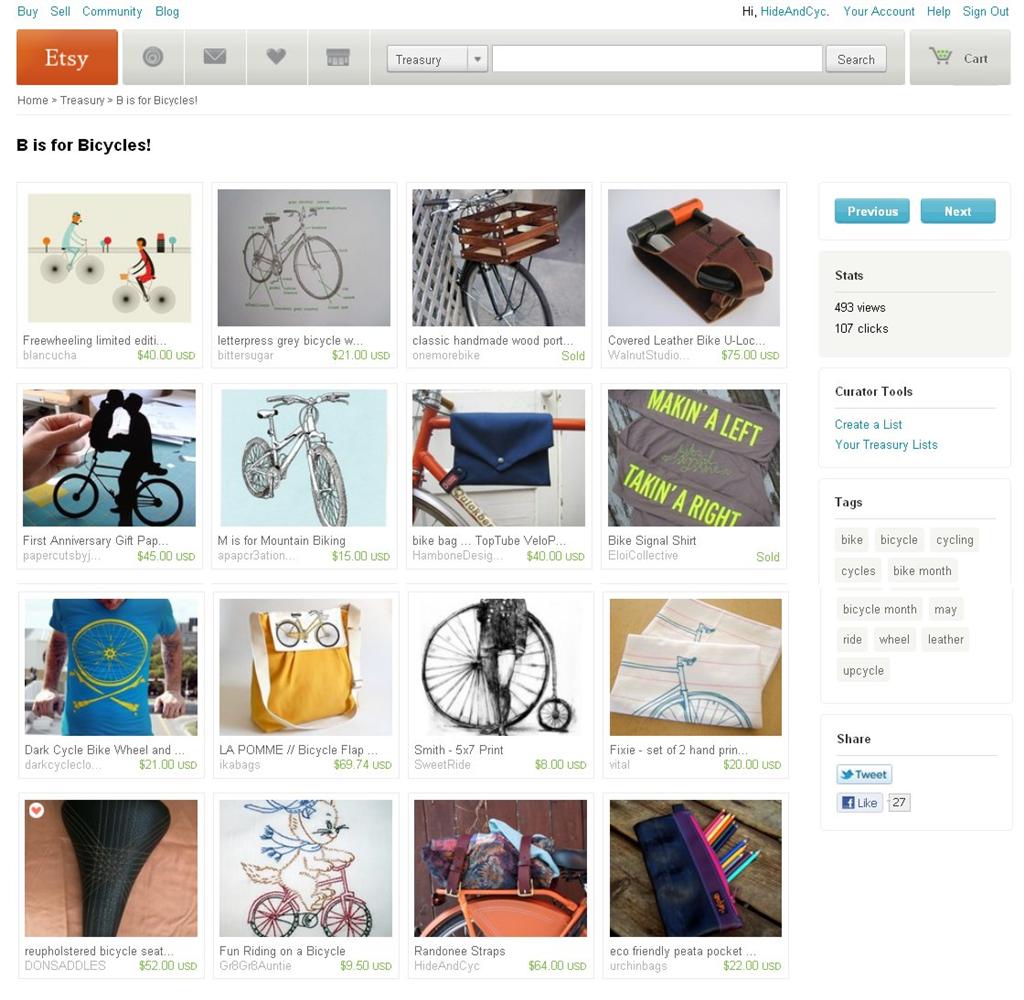The image size is (1024, 1000).
Task: Open conversations via the envelope icon
Action: coord(215,57)
